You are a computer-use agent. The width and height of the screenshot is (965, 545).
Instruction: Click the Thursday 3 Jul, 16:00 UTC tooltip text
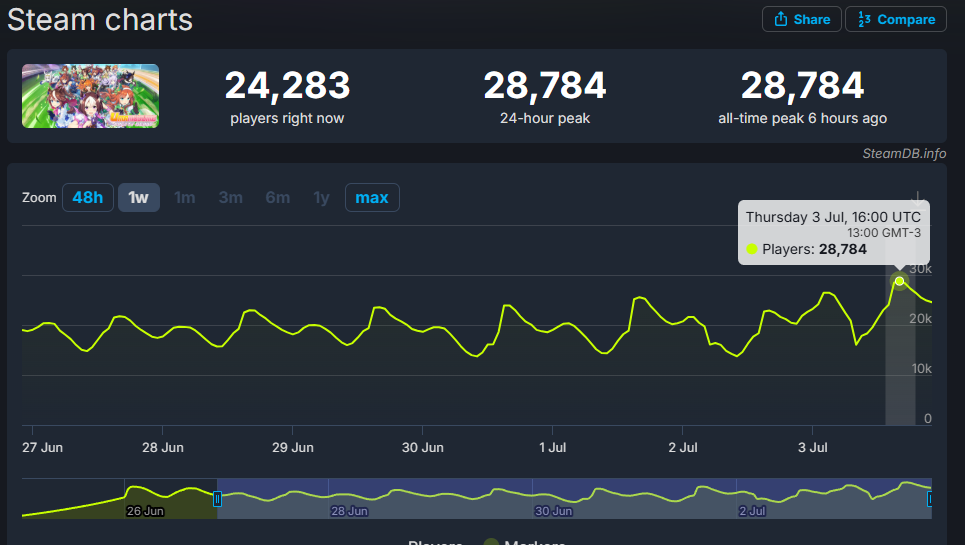click(x=833, y=217)
